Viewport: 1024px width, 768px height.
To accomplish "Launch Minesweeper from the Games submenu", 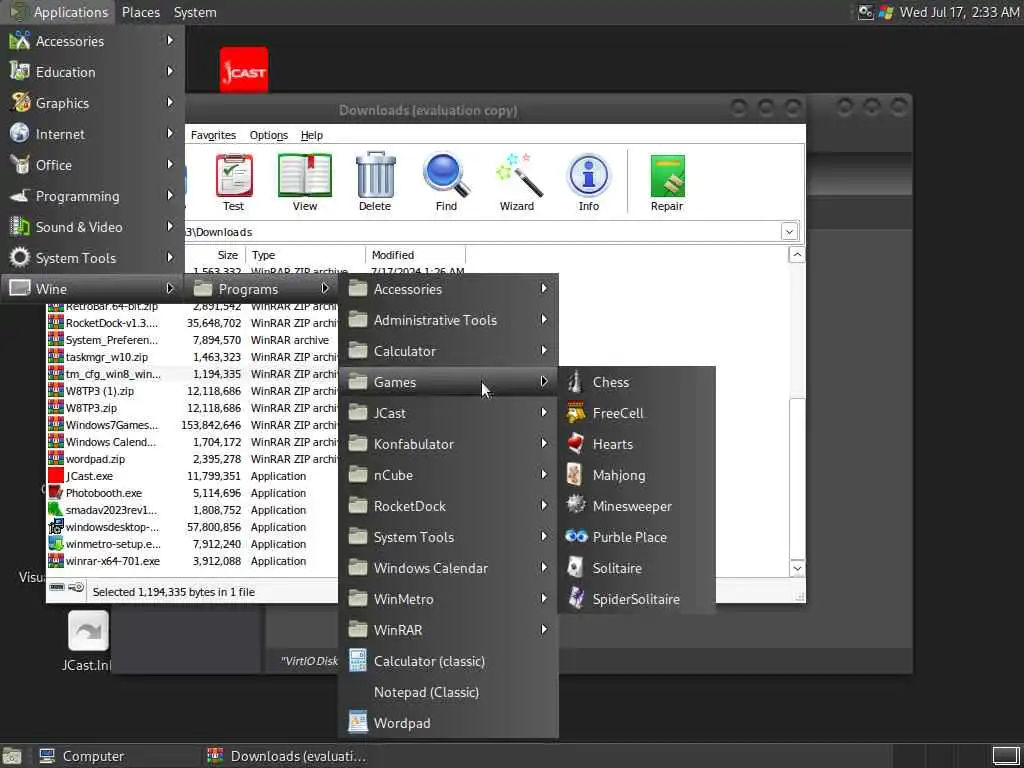I will [x=637, y=506].
